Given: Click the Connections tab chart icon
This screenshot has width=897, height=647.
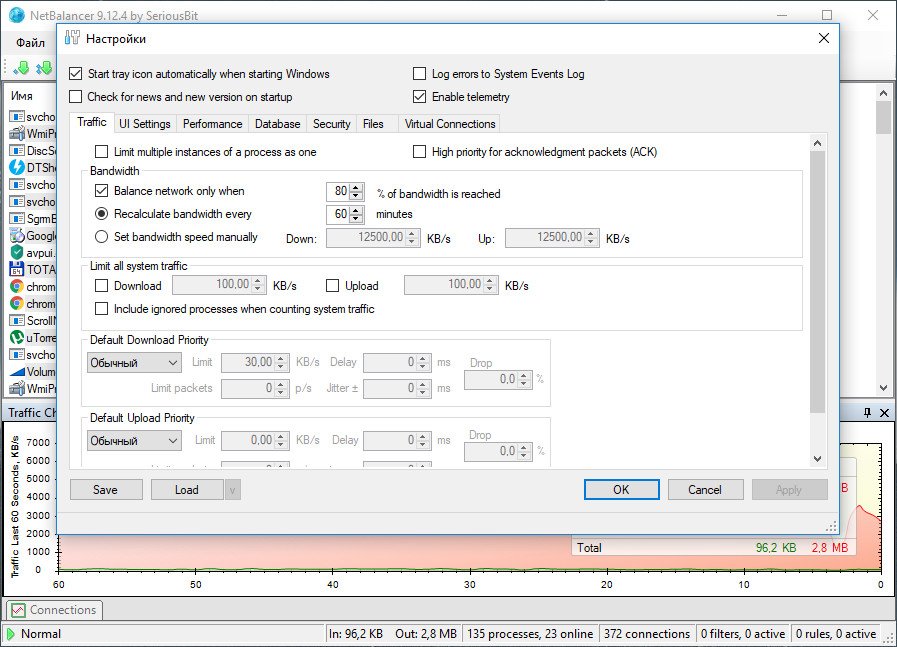Looking at the screenshot, I should 18,610.
